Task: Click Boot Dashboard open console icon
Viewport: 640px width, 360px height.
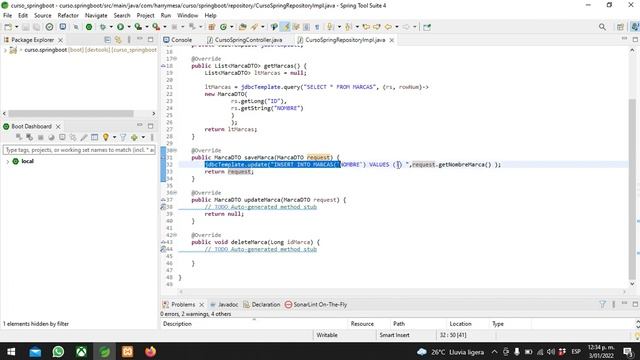Action: (x=62, y=137)
